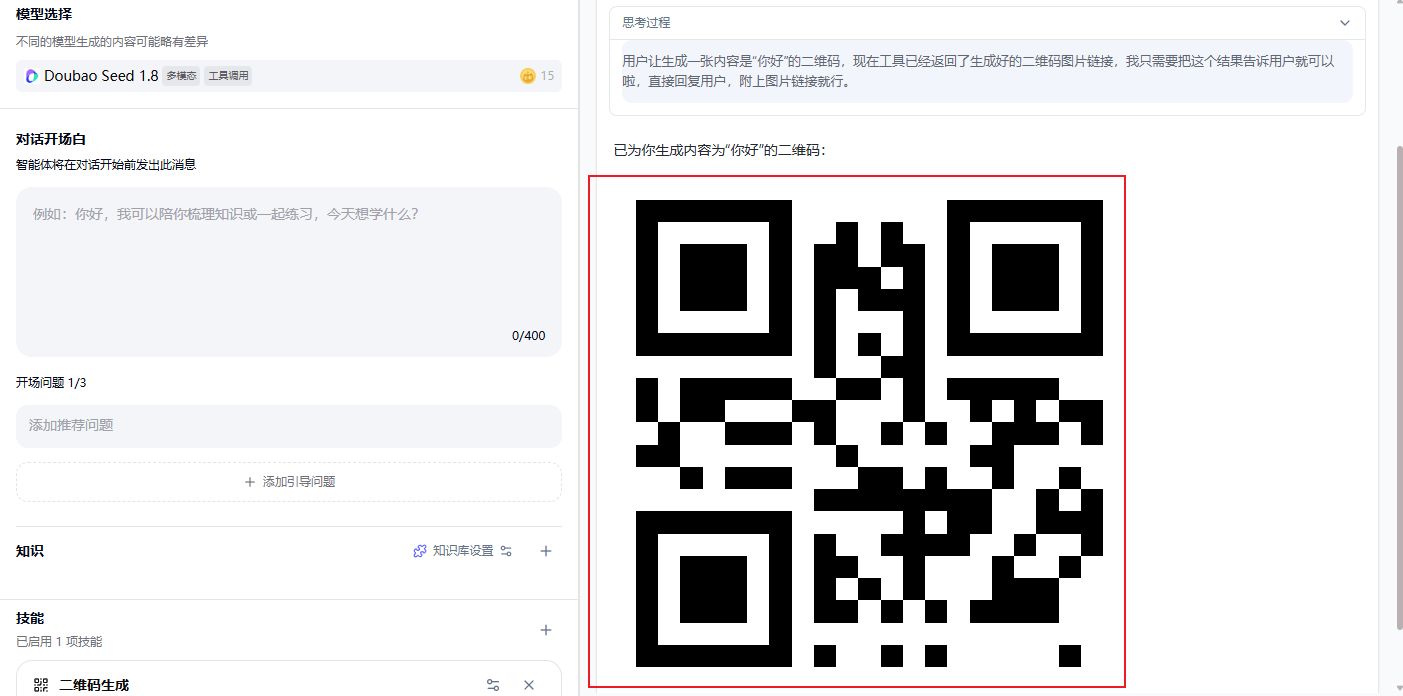This screenshot has height=696, width=1403.
Task: Add a skill with the 技能 plus icon
Action: coord(546,630)
